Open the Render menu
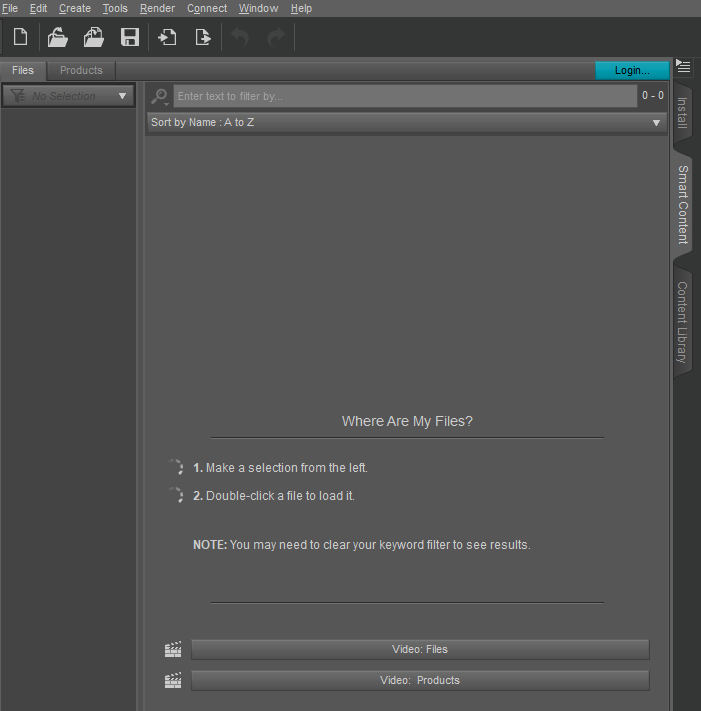 pos(157,8)
